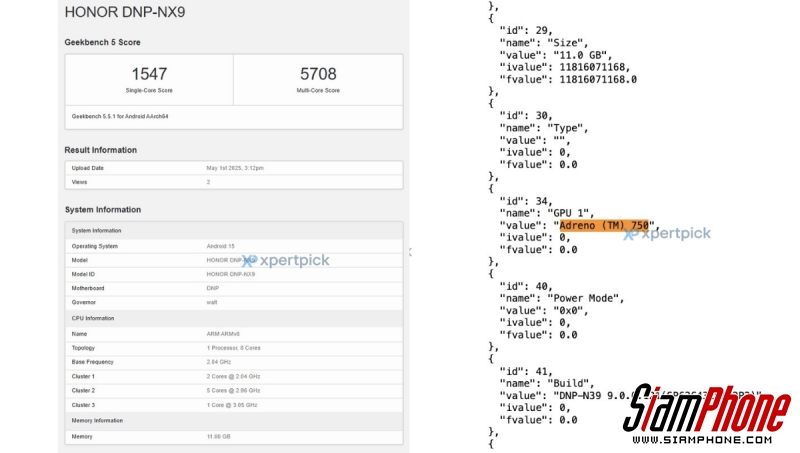Select the 11.00 GB memory value
The image size is (800, 453).
click(218, 437)
